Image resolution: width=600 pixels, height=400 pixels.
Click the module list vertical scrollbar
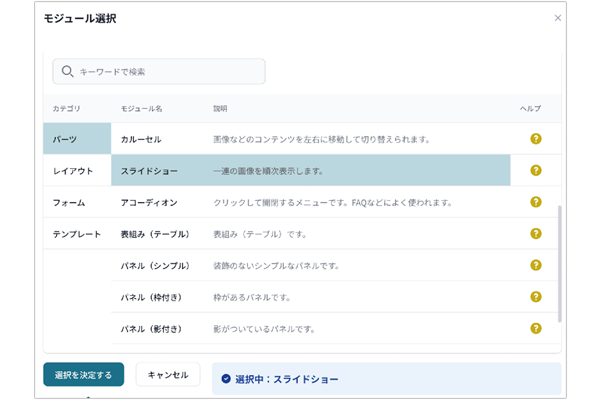(x=558, y=260)
